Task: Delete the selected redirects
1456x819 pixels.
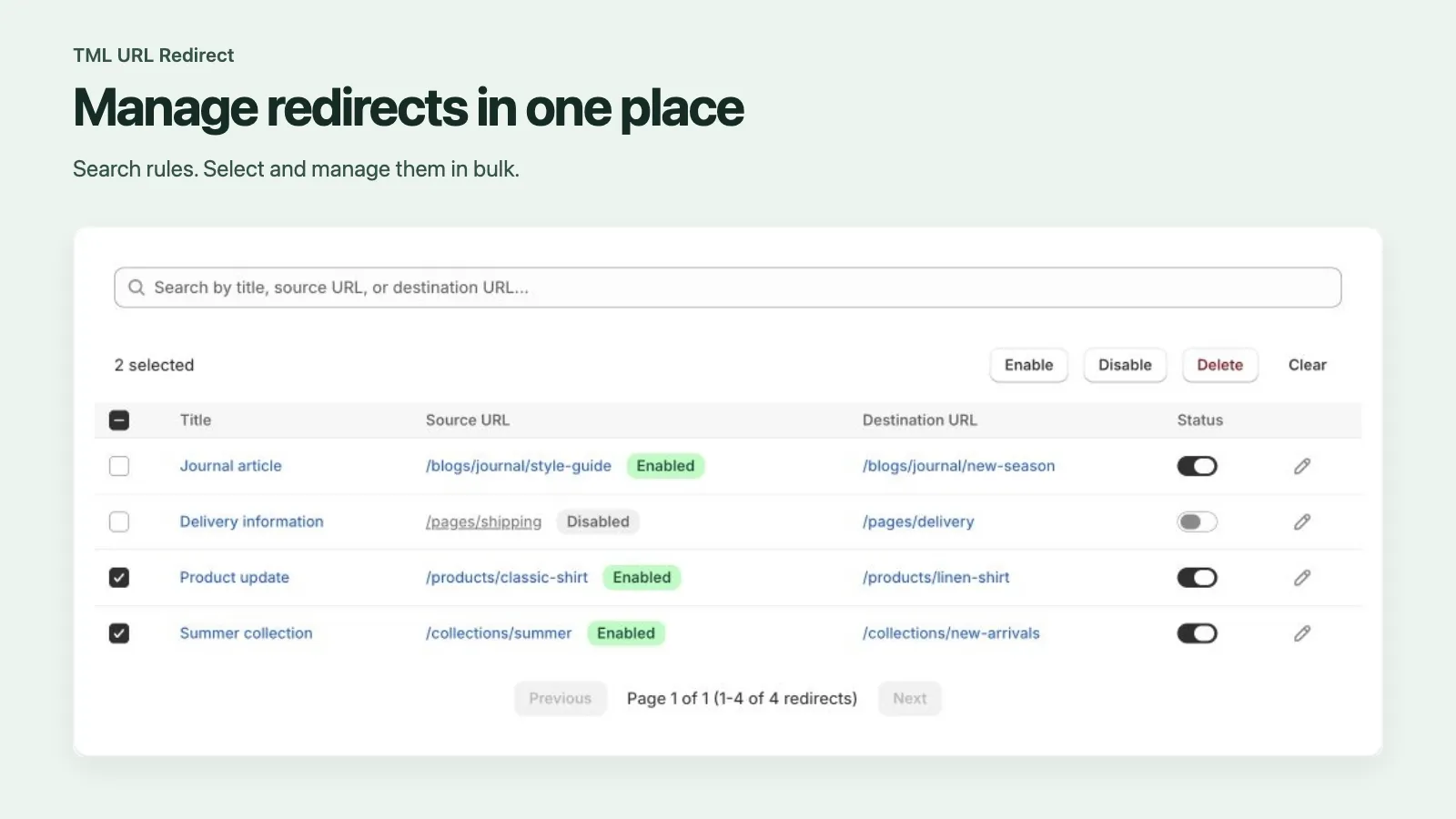Action: click(1219, 365)
